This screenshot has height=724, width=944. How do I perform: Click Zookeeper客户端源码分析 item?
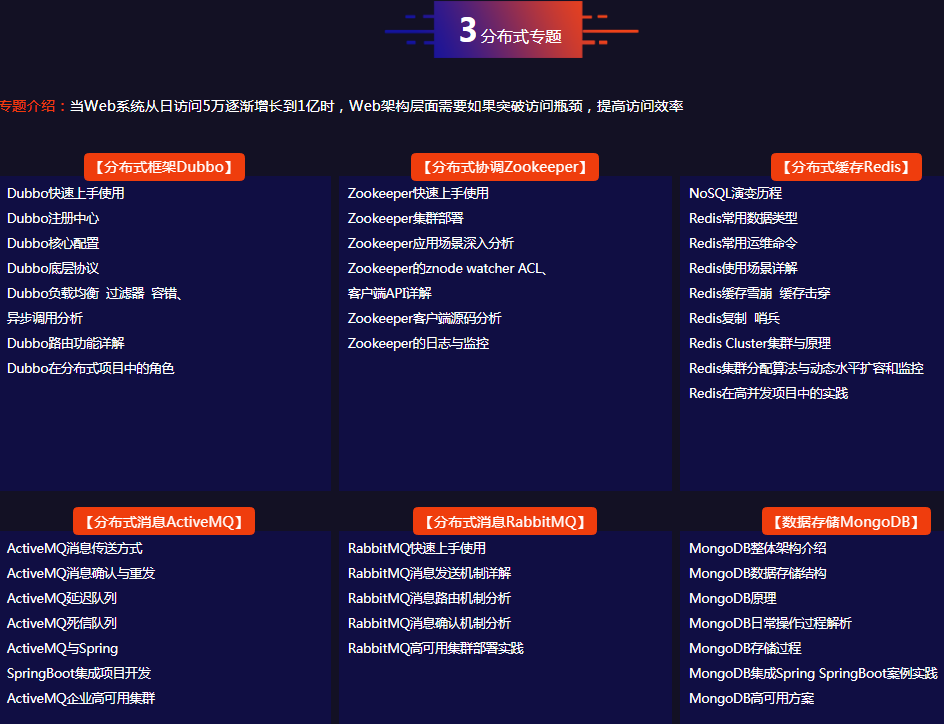425,318
